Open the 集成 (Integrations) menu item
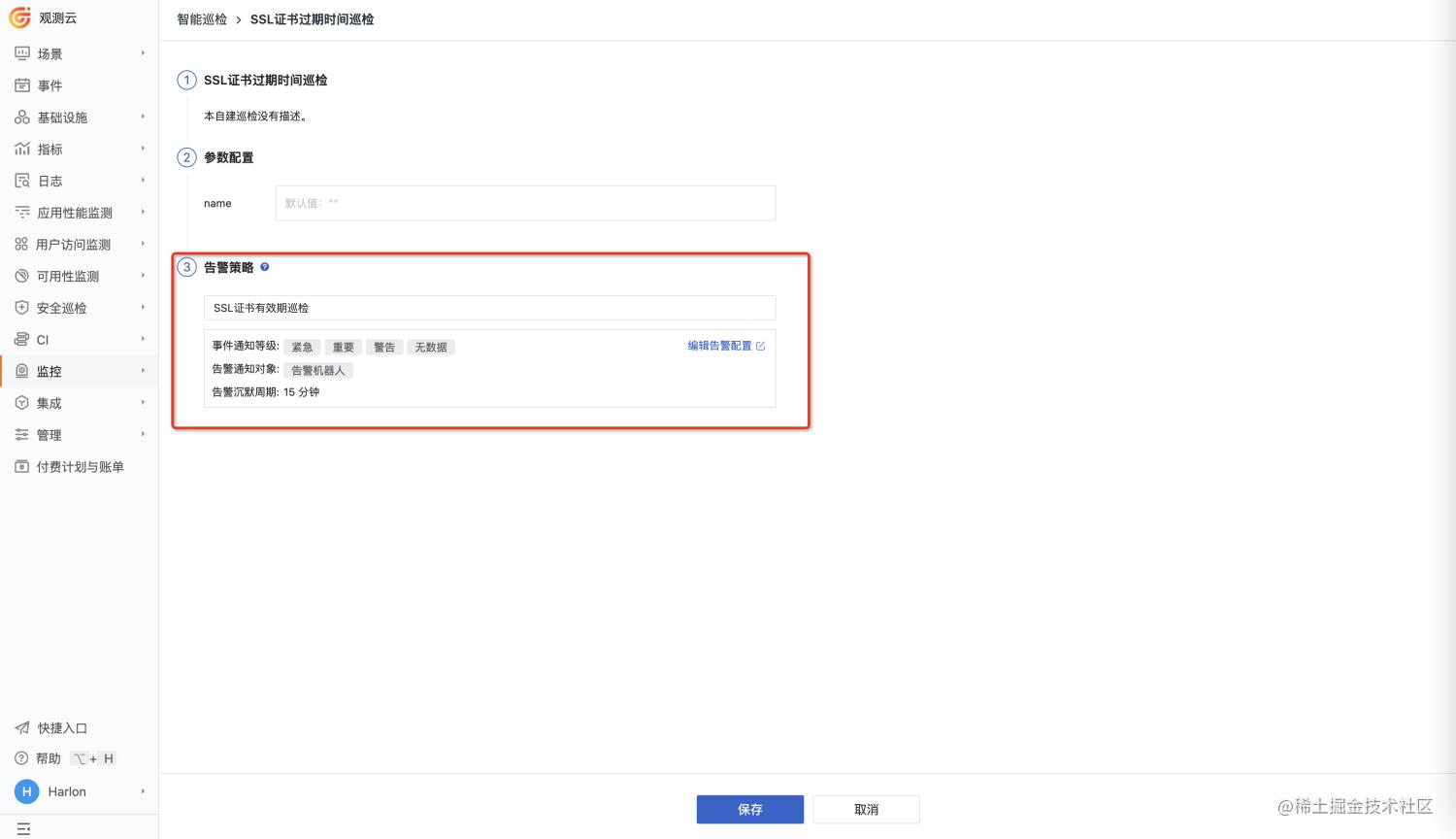 pyautogui.click(x=50, y=403)
